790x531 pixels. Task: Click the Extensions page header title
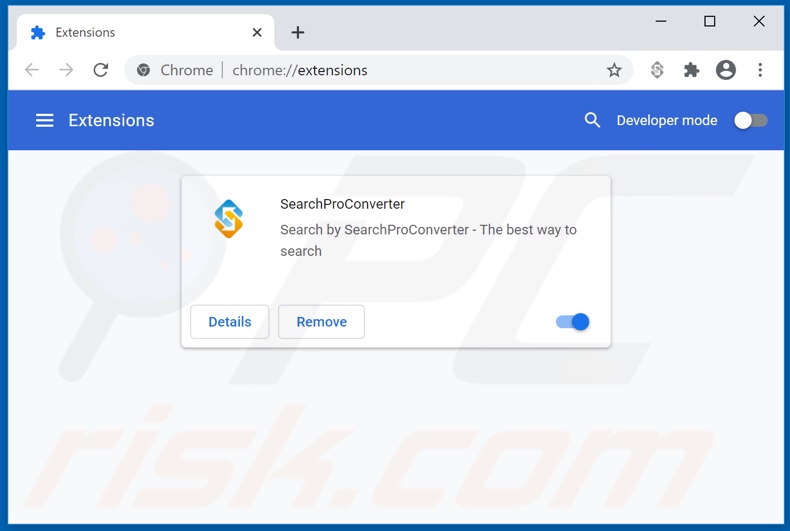coord(111,120)
